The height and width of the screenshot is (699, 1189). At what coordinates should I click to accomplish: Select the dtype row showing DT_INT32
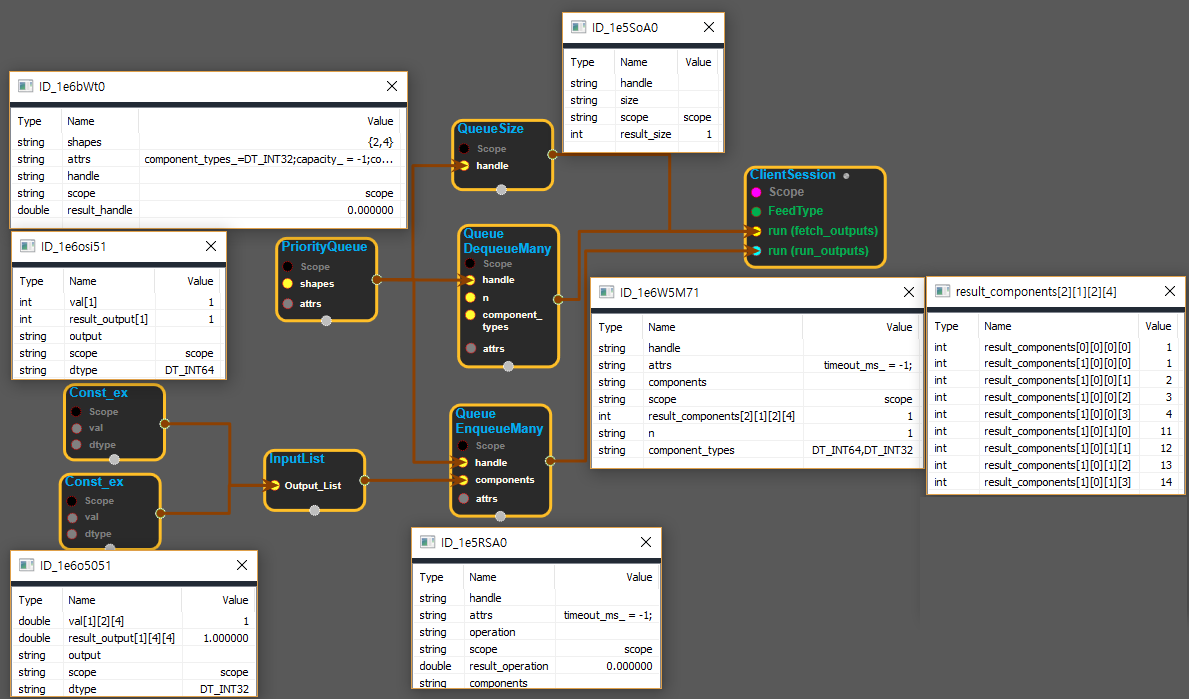pos(133,689)
